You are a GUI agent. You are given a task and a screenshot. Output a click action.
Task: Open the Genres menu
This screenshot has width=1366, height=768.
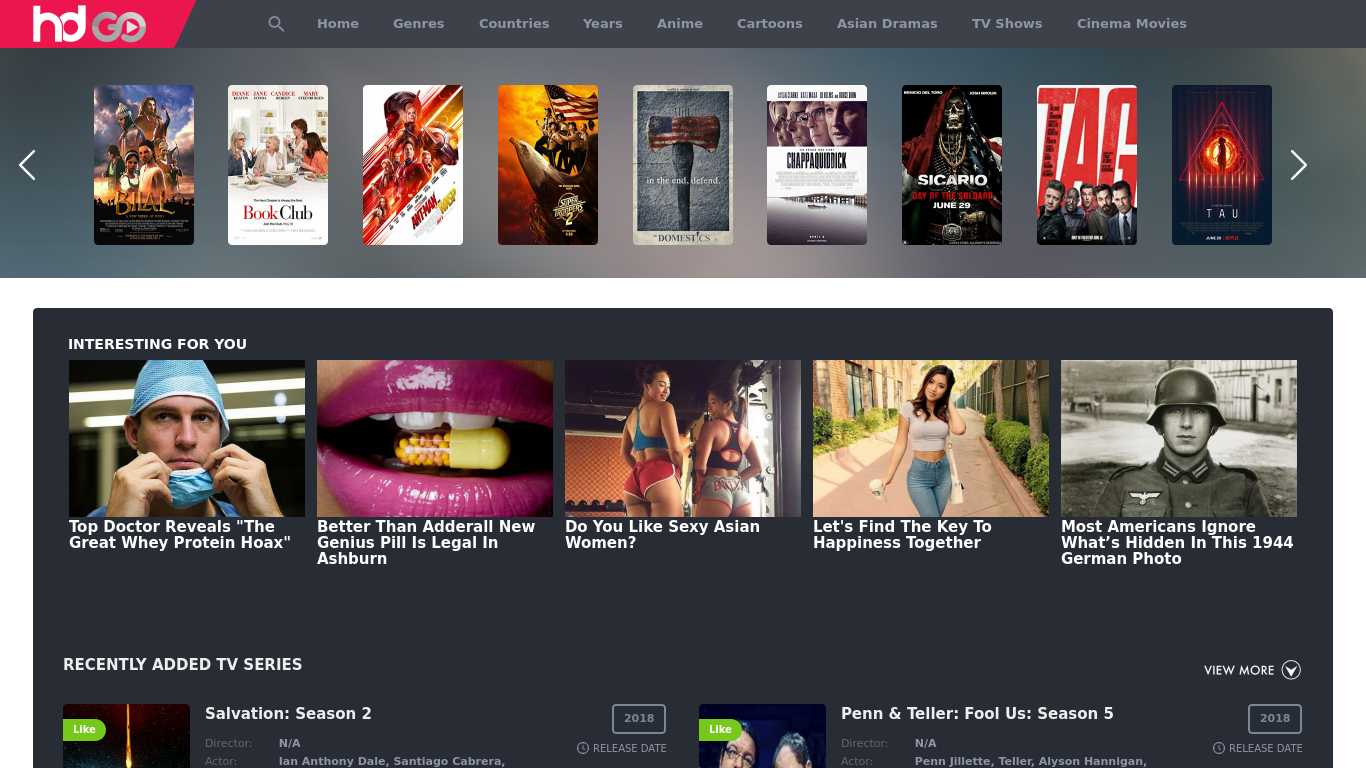click(x=418, y=24)
